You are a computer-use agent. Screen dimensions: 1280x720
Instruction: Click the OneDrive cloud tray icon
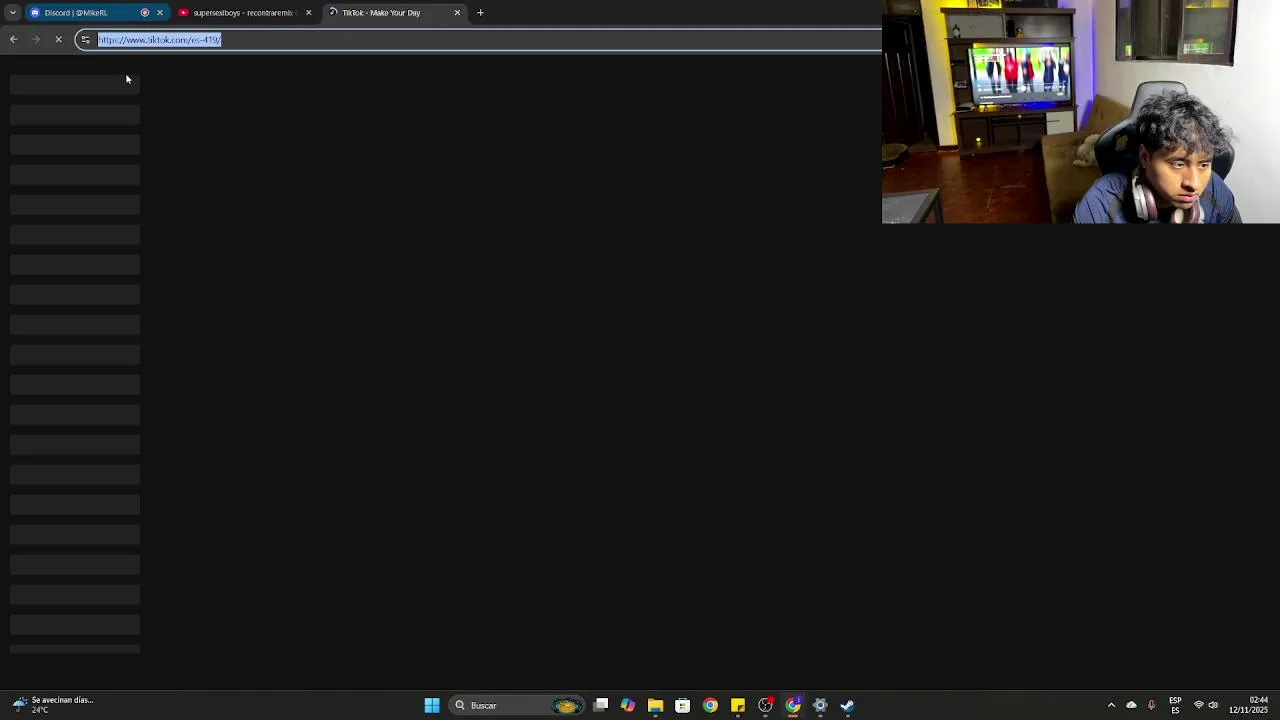pyautogui.click(x=1131, y=706)
